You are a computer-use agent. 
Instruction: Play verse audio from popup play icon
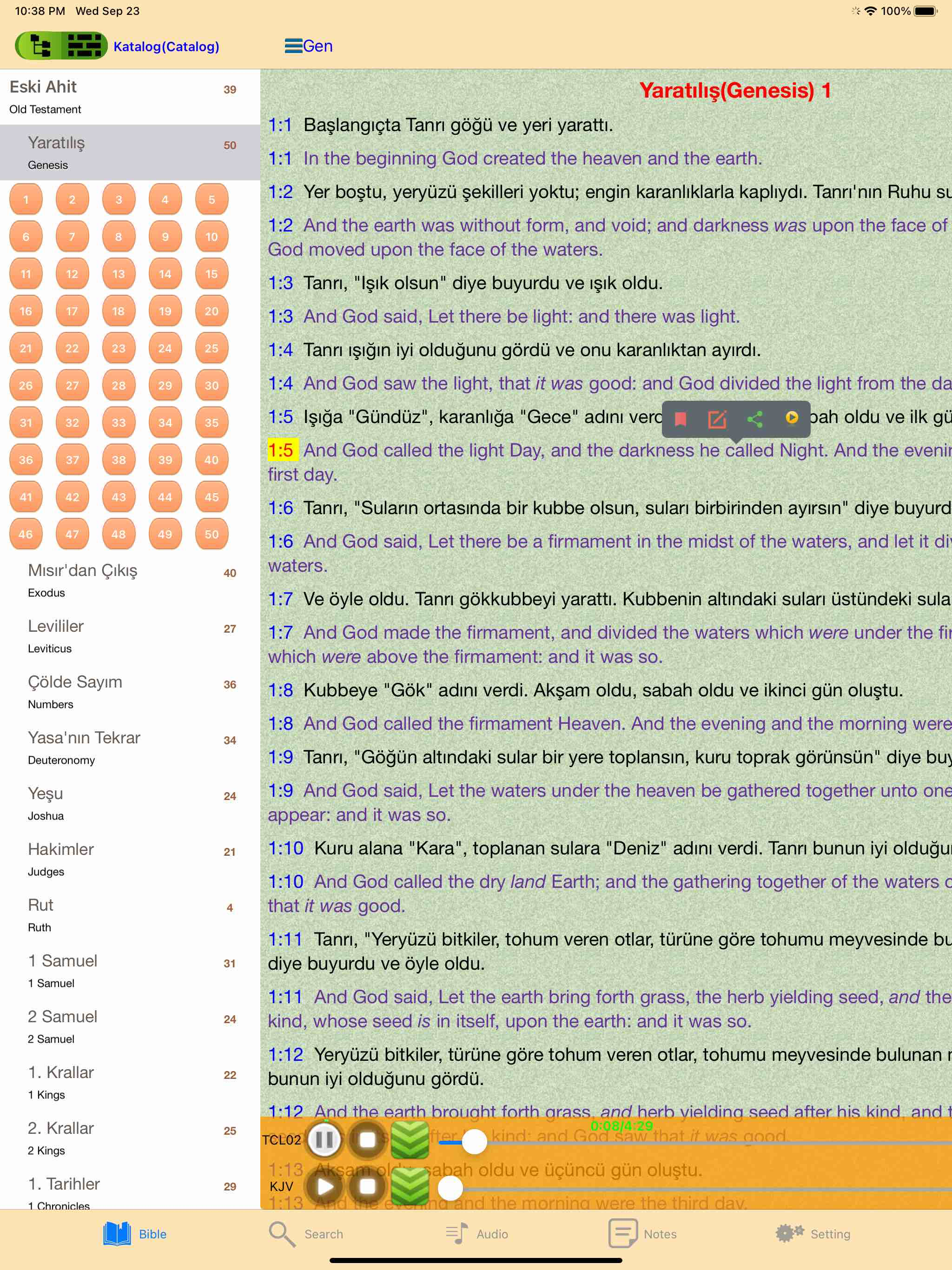[x=791, y=417]
